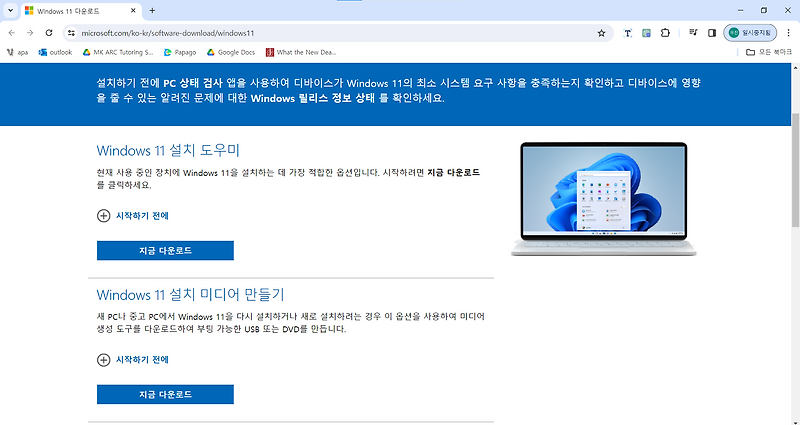Open the green extension icon in toolbar

646,33
